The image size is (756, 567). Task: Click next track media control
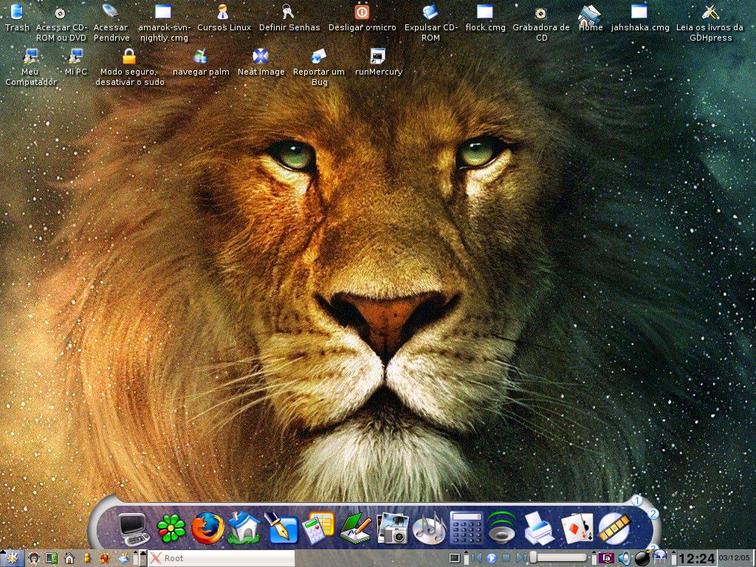click(521, 558)
